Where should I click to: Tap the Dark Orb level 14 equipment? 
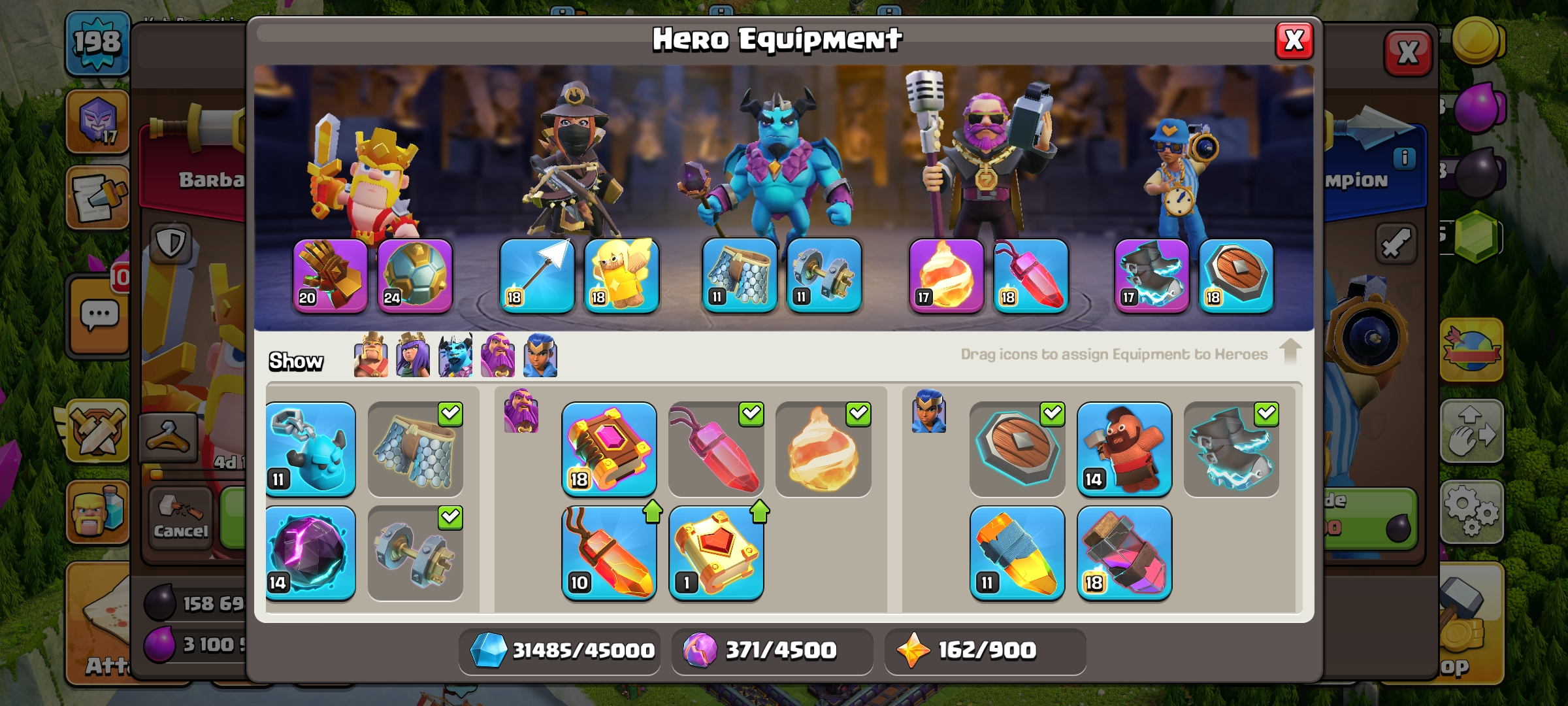(311, 553)
